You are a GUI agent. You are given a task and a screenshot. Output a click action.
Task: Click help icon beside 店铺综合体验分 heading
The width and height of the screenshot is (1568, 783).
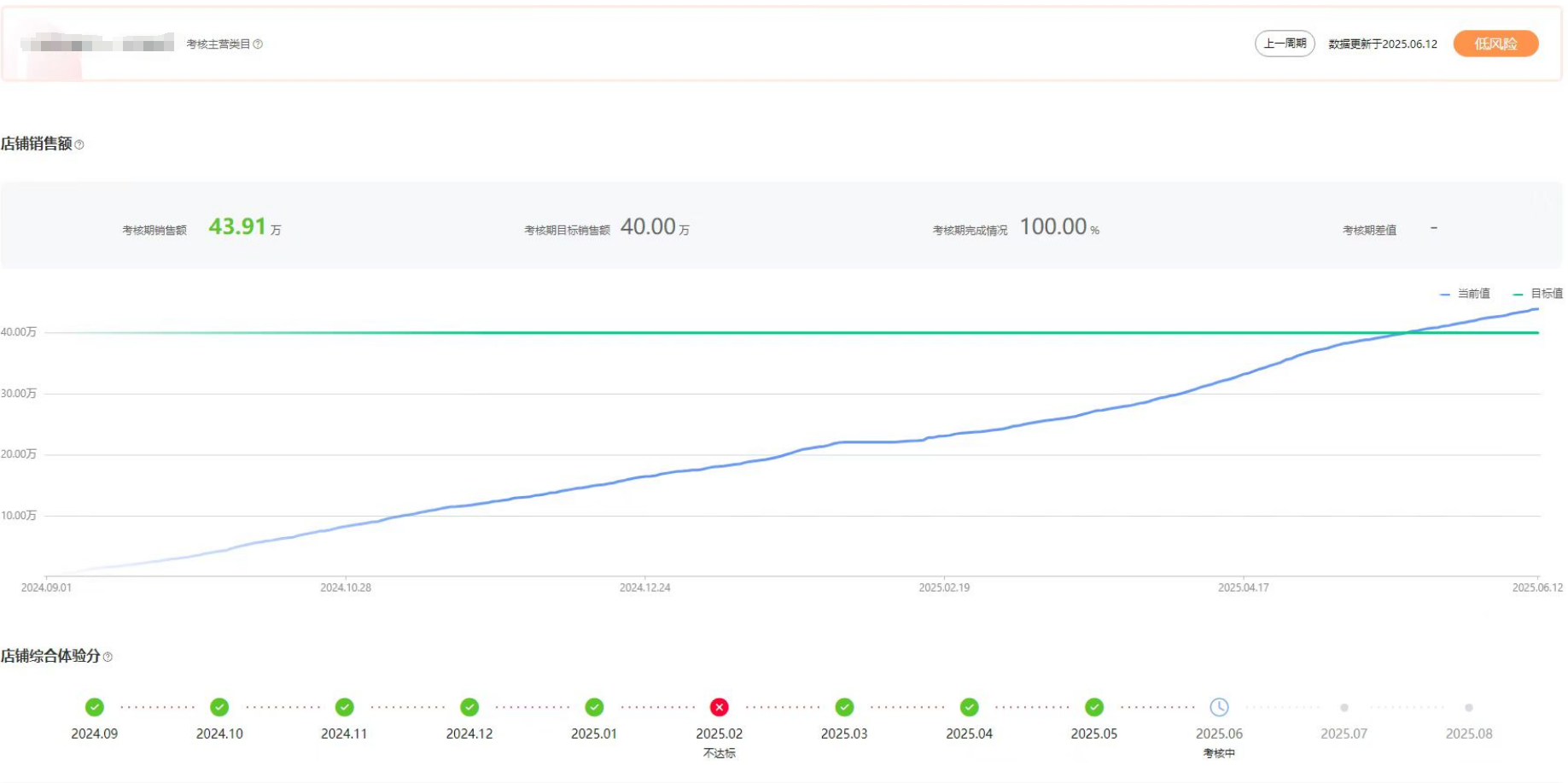108,657
